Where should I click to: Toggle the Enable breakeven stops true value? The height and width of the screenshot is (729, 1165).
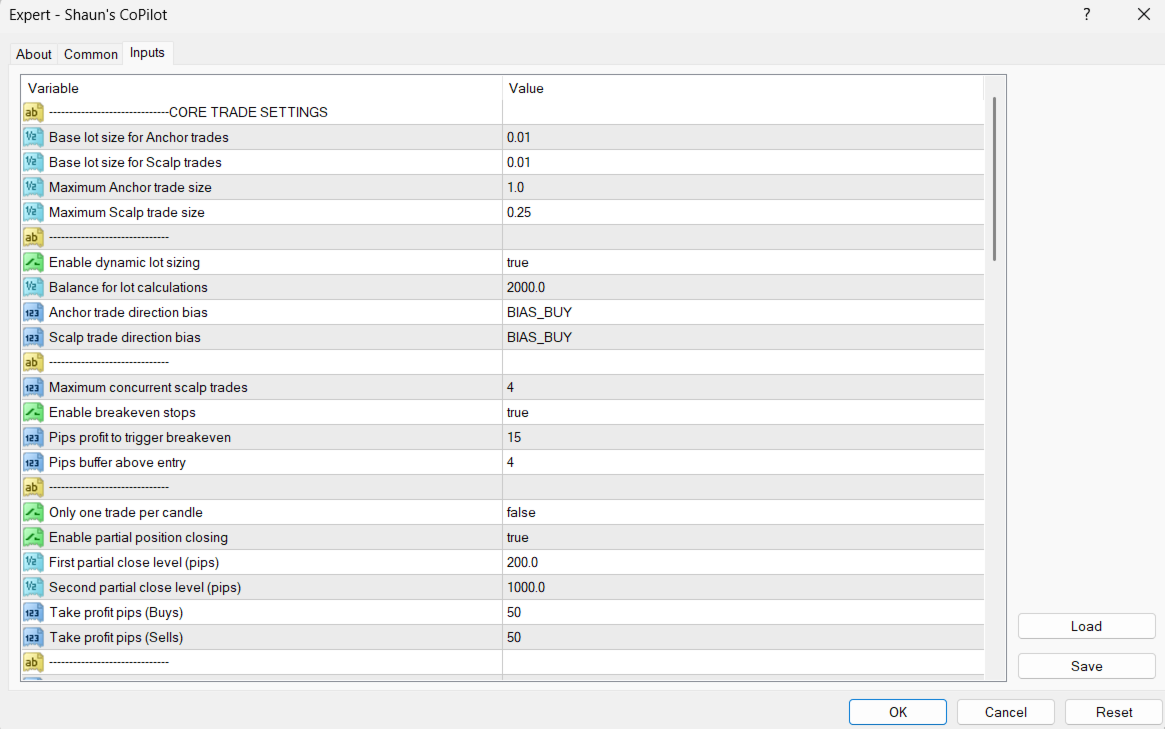coord(743,412)
